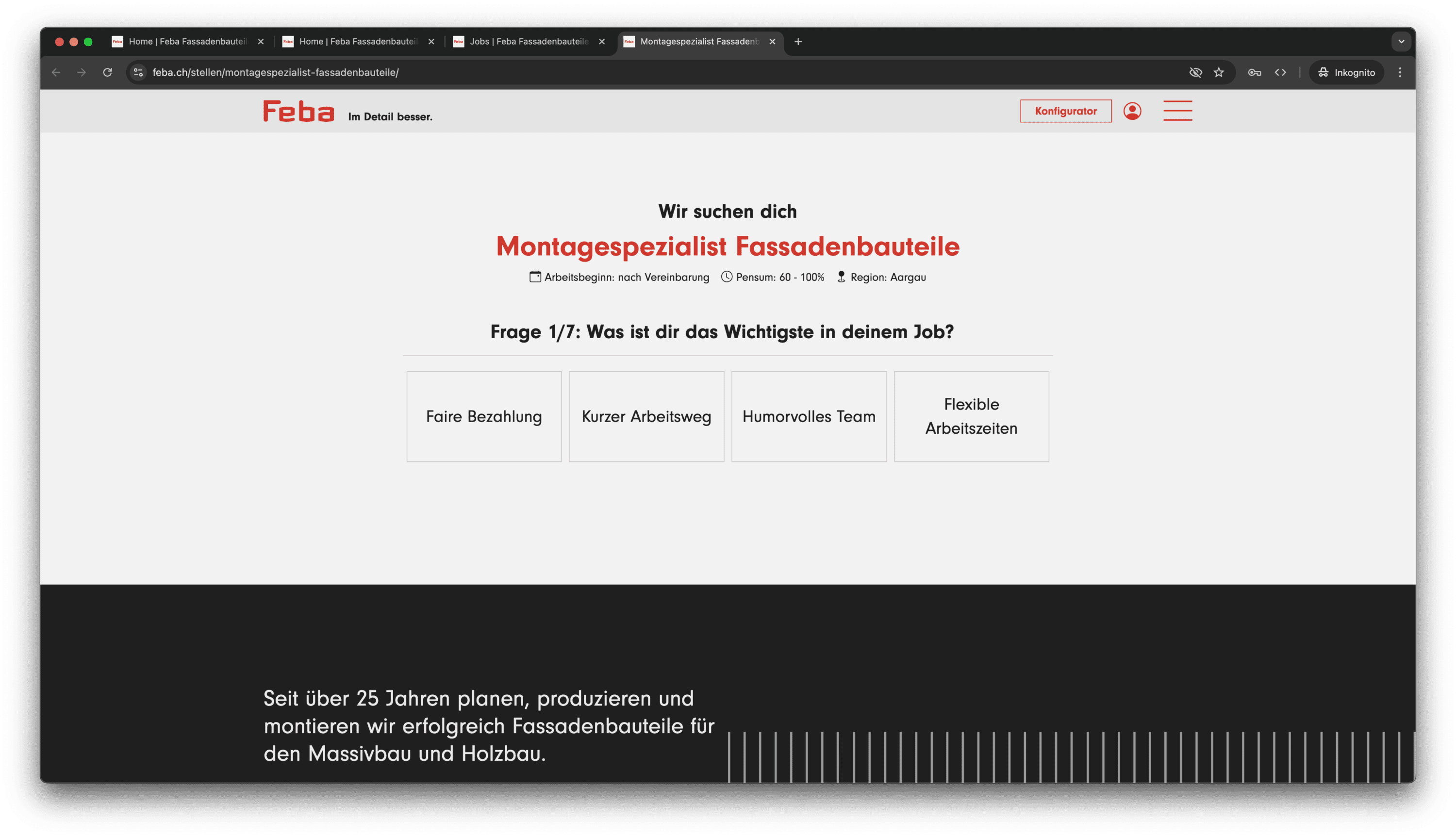The height and width of the screenshot is (836, 1456).
Task: Click the 'Im Detail besser.' tagline
Action: 390,116
